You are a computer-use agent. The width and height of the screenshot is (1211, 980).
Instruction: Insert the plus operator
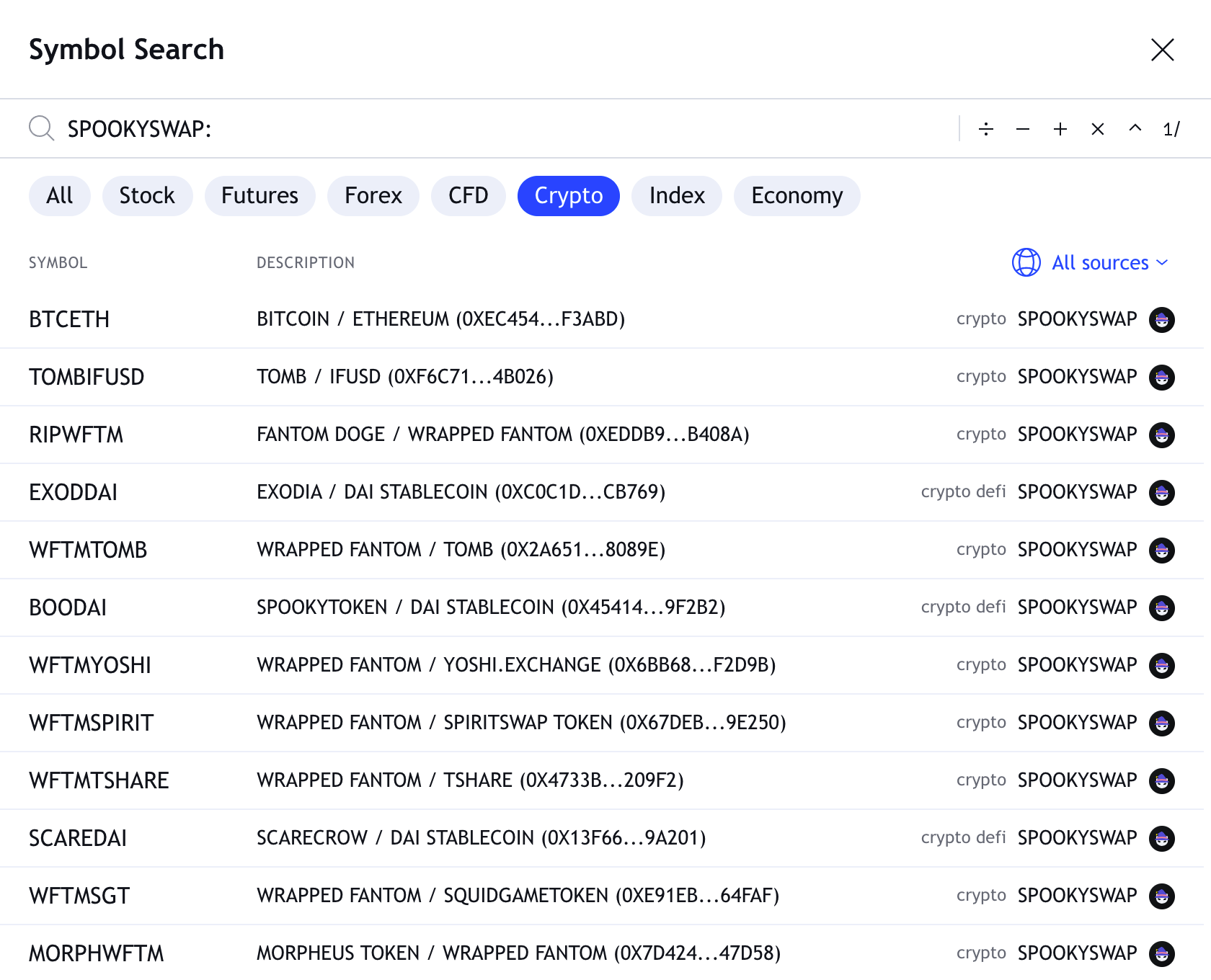(x=1060, y=129)
